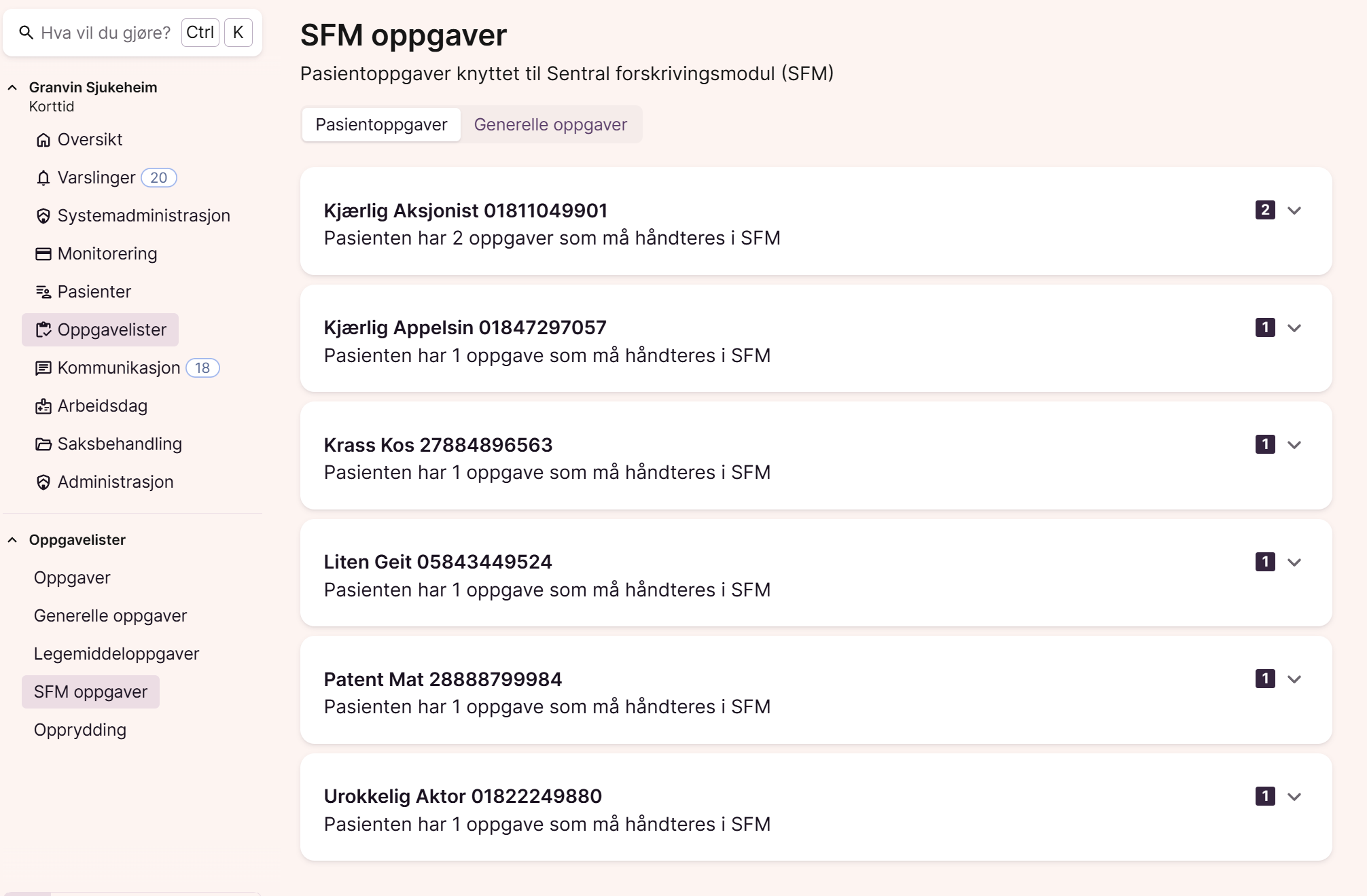Collapse the Oppgavelister submenu section

coord(12,540)
